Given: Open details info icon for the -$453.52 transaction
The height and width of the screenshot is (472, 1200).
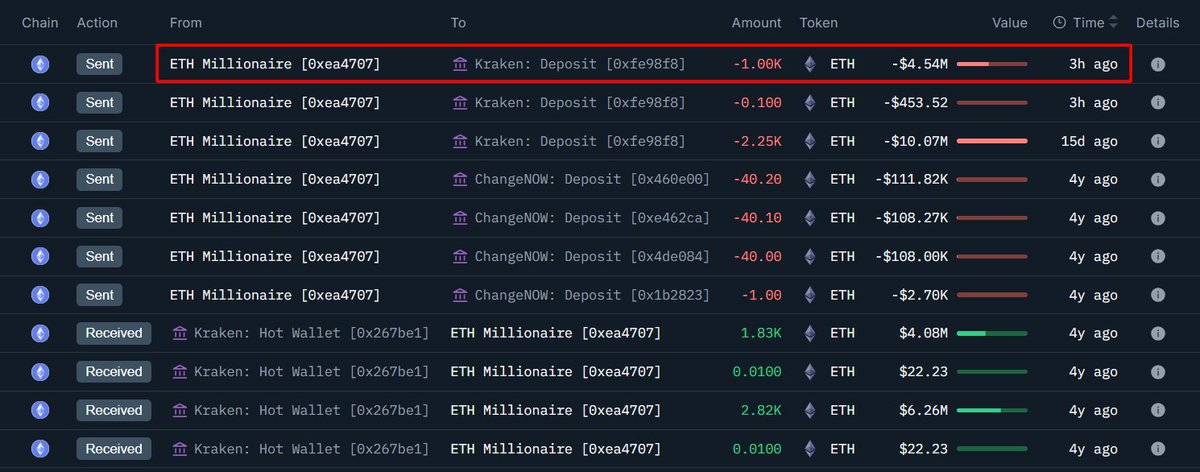Looking at the screenshot, I should 1157,103.
